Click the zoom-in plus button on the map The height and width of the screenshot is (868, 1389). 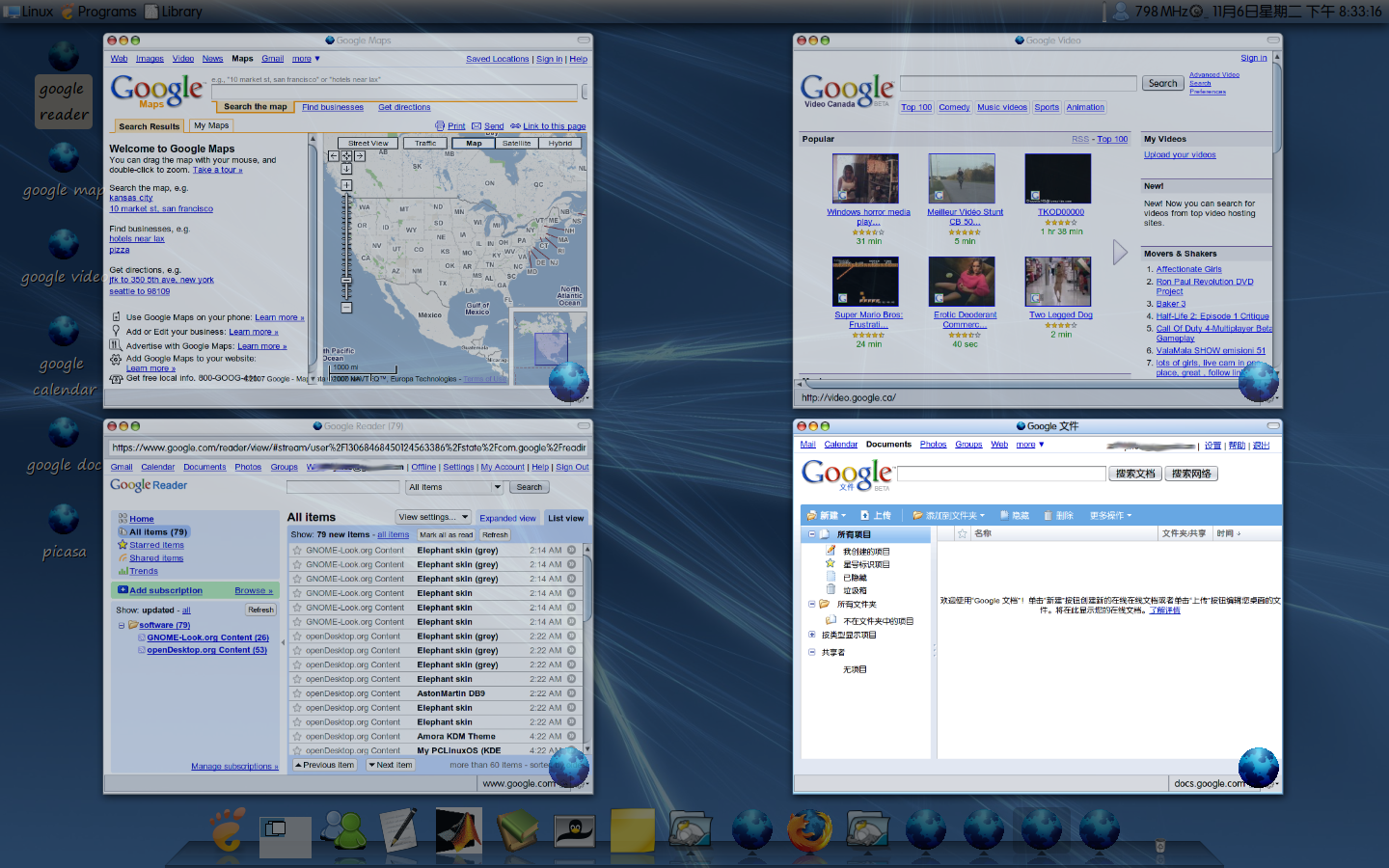click(346, 185)
